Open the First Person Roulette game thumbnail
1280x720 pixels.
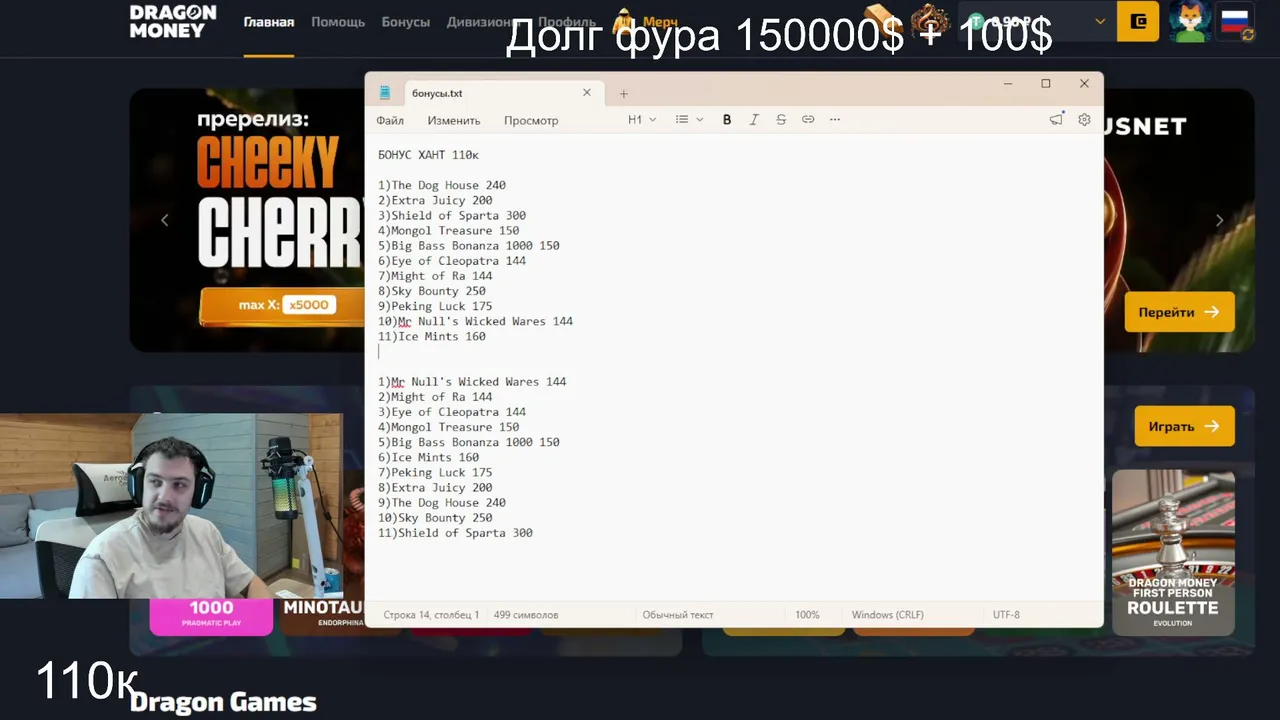point(1173,552)
